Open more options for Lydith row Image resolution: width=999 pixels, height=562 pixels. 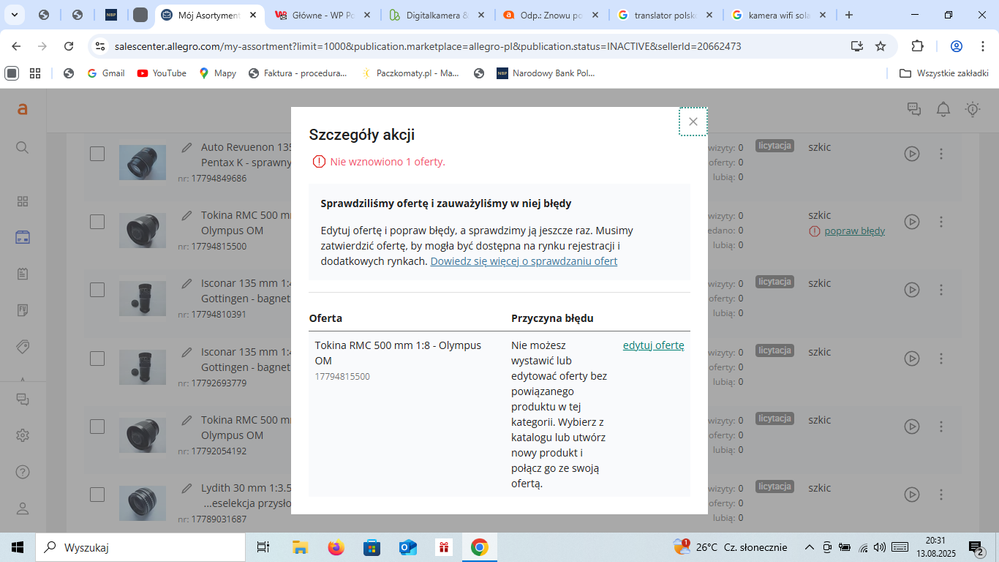click(x=941, y=495)
